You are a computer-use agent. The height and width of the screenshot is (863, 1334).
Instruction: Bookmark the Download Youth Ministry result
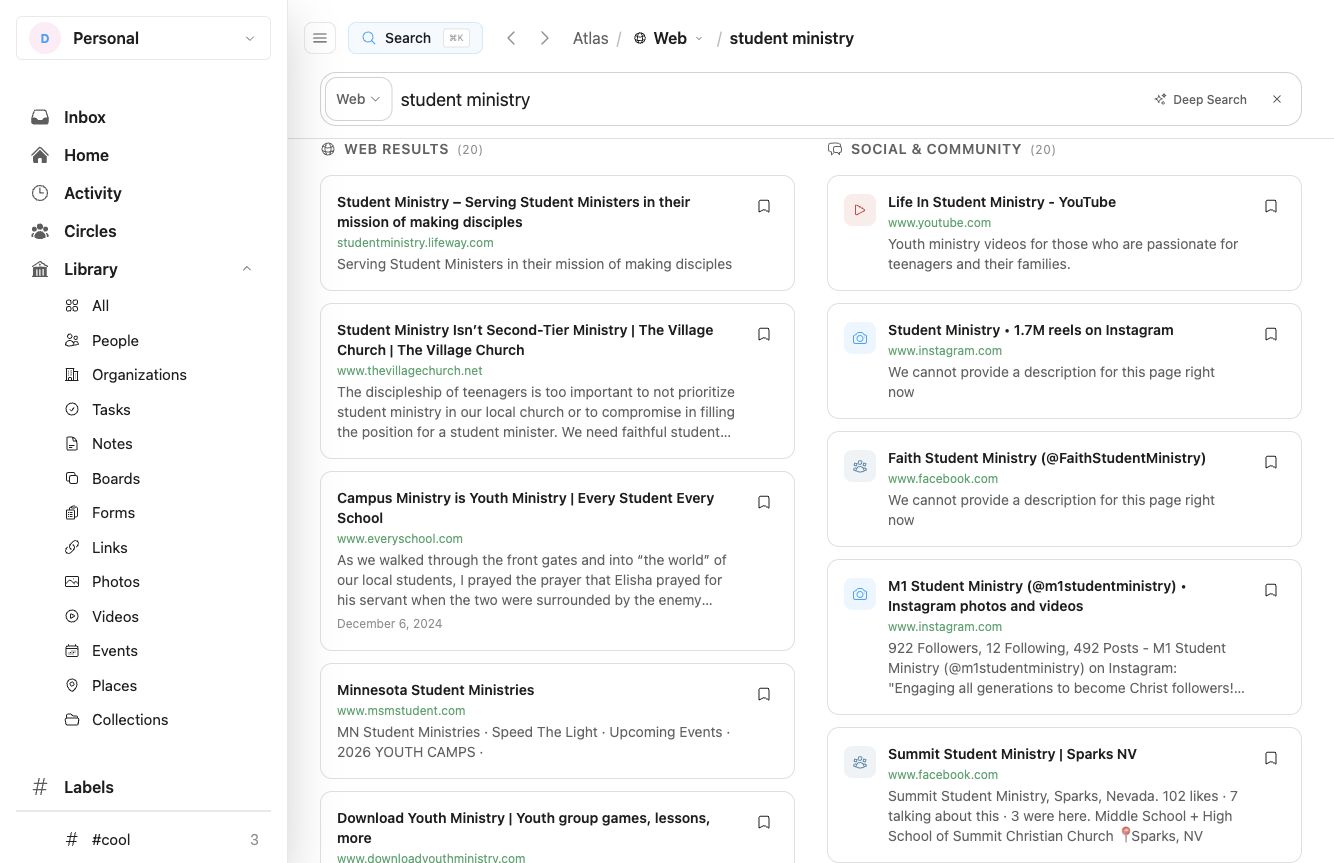[764, 822]
